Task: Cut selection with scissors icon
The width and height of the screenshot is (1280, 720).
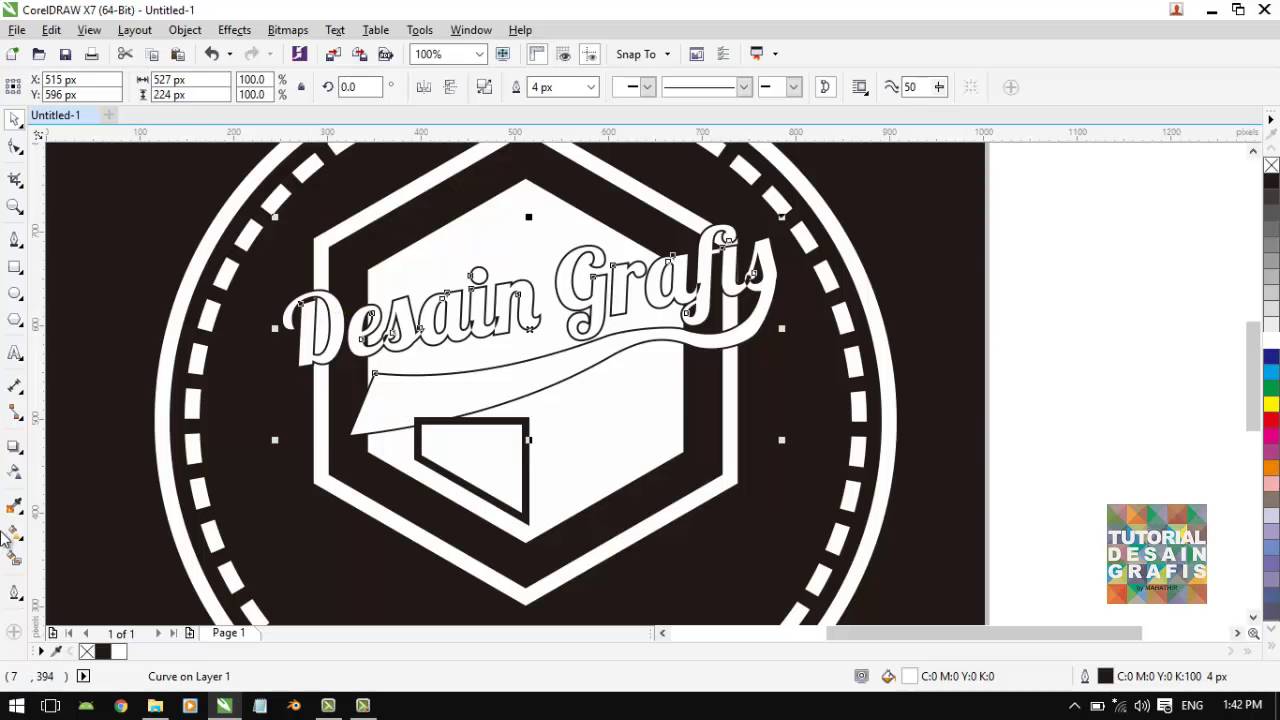Action: coord(125,54)
